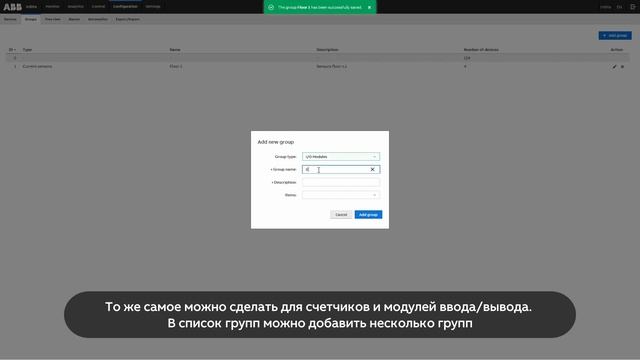Viewport: 640px width, 360px height.
Task: Click the Add group button above the table
Action: pyautogui.click(x=615, y=36)
